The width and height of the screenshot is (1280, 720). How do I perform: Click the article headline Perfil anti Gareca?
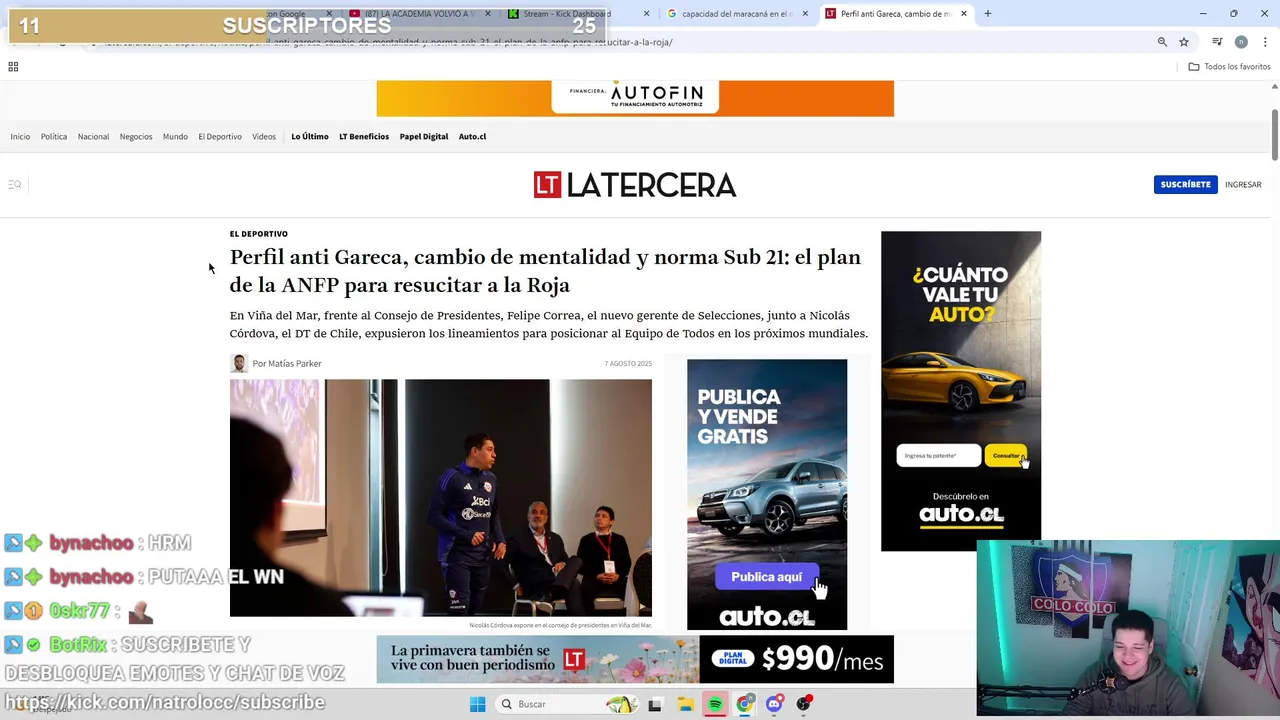pos(545,271)
